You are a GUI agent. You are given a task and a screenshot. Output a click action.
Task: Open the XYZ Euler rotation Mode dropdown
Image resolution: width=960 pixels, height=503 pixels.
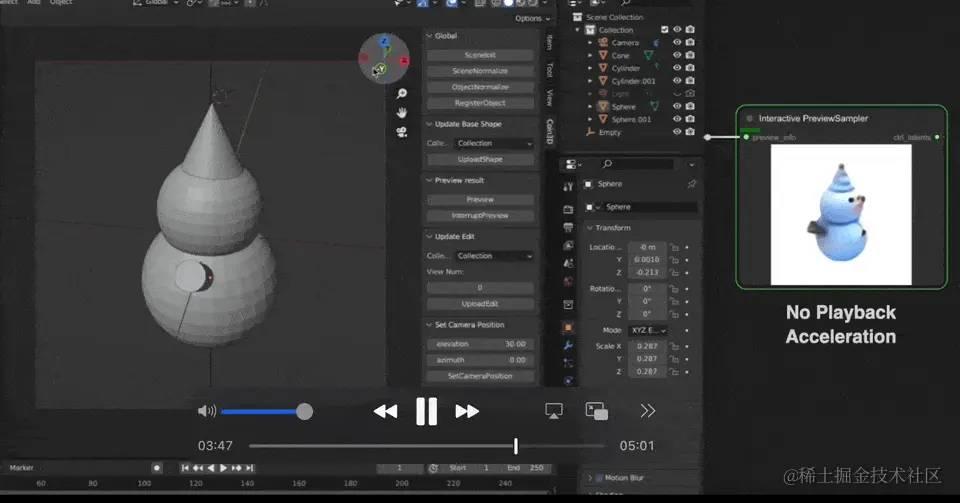[x=648, y=330]
